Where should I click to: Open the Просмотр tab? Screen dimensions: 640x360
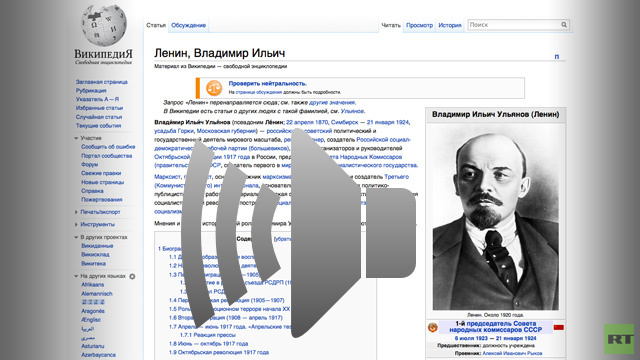pyautogui.click(x=419, y=25)
